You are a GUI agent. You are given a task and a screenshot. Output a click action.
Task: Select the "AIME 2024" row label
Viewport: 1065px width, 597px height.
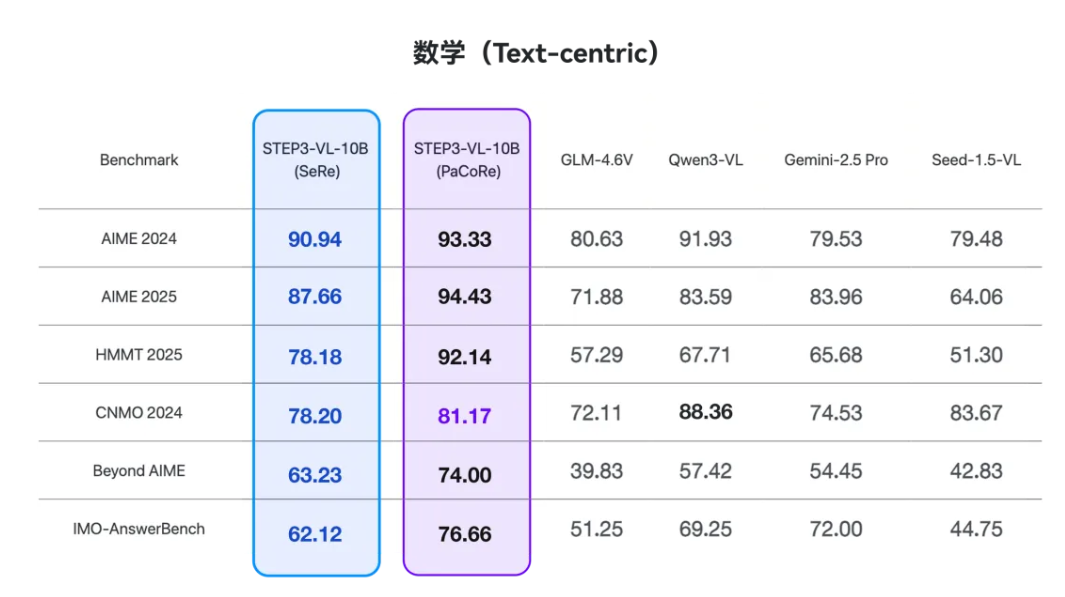pyautogui.click(x=138, y=239)
